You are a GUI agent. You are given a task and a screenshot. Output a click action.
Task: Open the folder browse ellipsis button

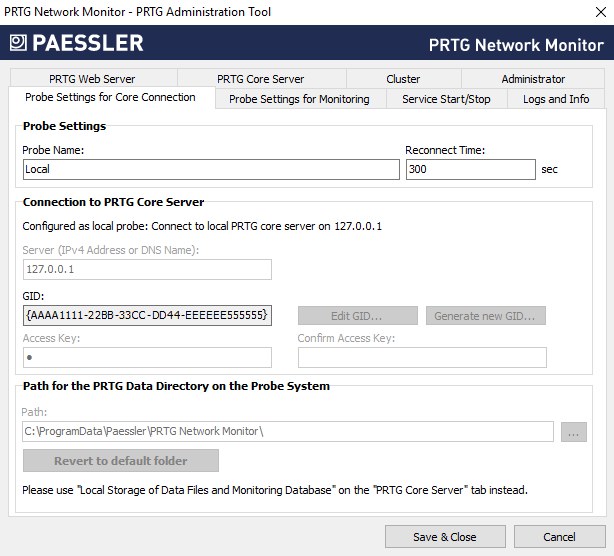[x=574, y=432]
